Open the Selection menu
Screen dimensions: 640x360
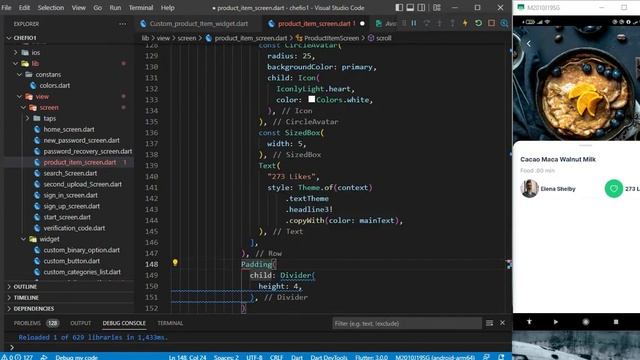[x=51, y=7]
